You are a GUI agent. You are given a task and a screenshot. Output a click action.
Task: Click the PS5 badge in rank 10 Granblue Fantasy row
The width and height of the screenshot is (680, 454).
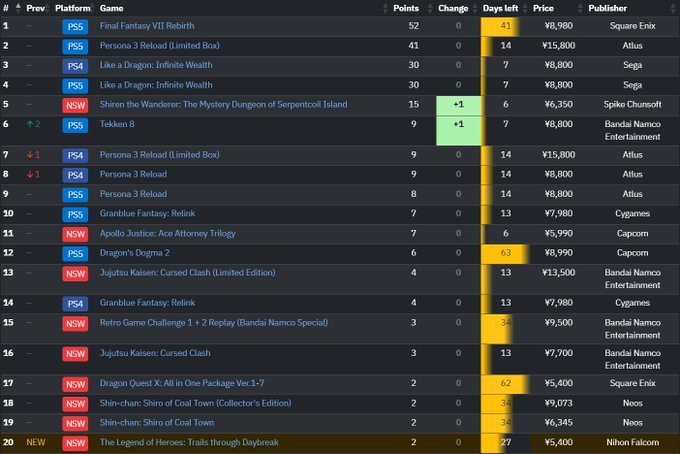click(x=75, y=215)
